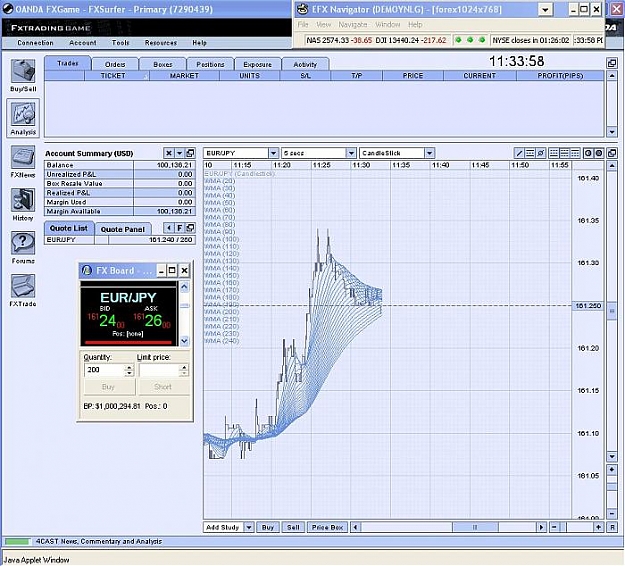Click the F button in the quote list header

coord(180,228)
